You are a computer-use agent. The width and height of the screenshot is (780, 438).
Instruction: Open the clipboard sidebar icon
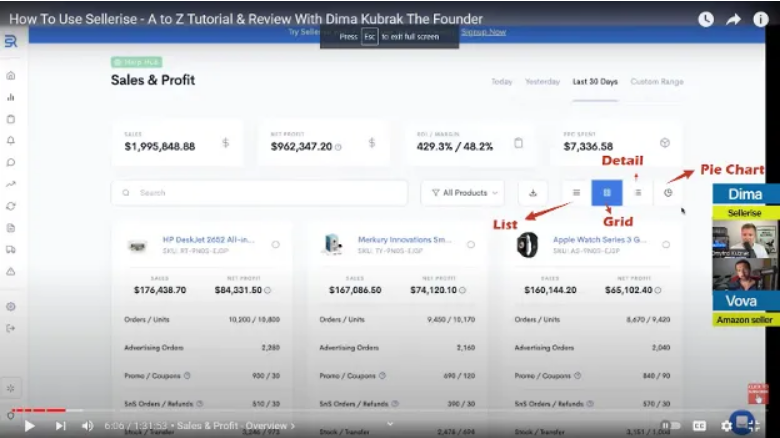click(x=11, y=119)
